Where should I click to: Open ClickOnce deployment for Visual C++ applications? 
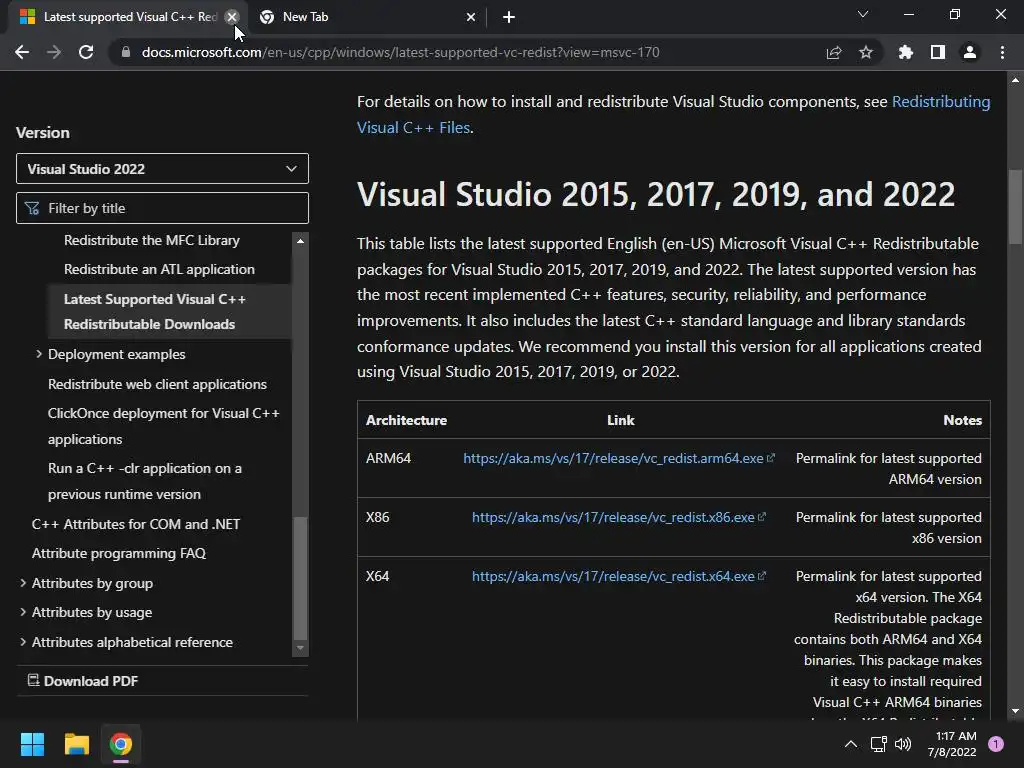click(x=163, y=426)
